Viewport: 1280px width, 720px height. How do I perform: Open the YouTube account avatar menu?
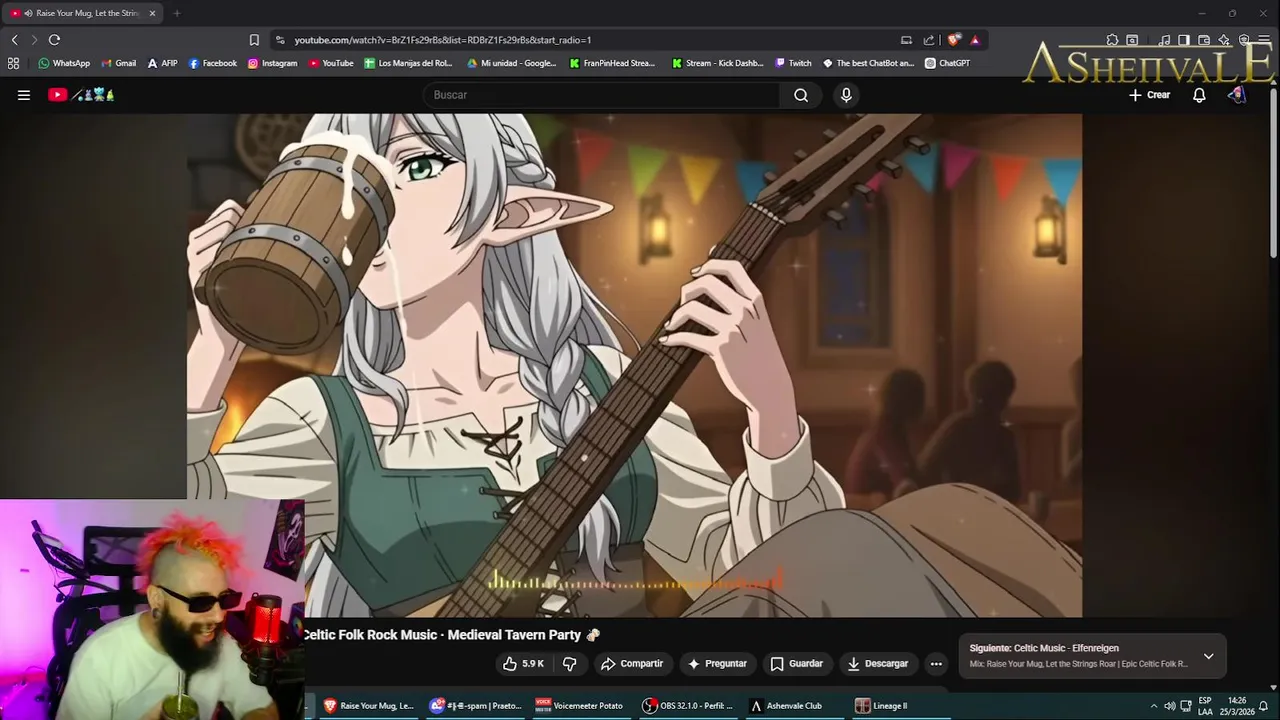[1237, 95]
